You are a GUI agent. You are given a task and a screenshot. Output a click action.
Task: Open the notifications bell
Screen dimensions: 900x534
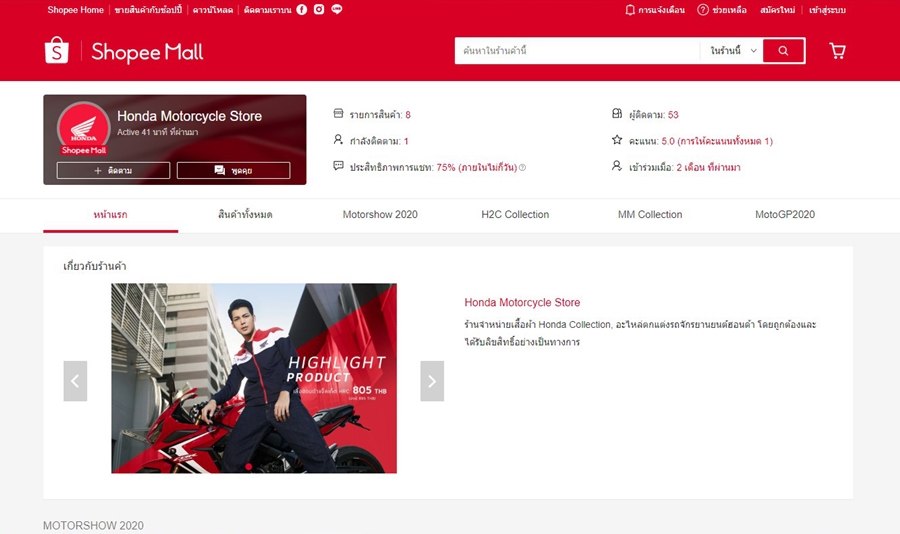pyautogui.click(x=630, y=10)
